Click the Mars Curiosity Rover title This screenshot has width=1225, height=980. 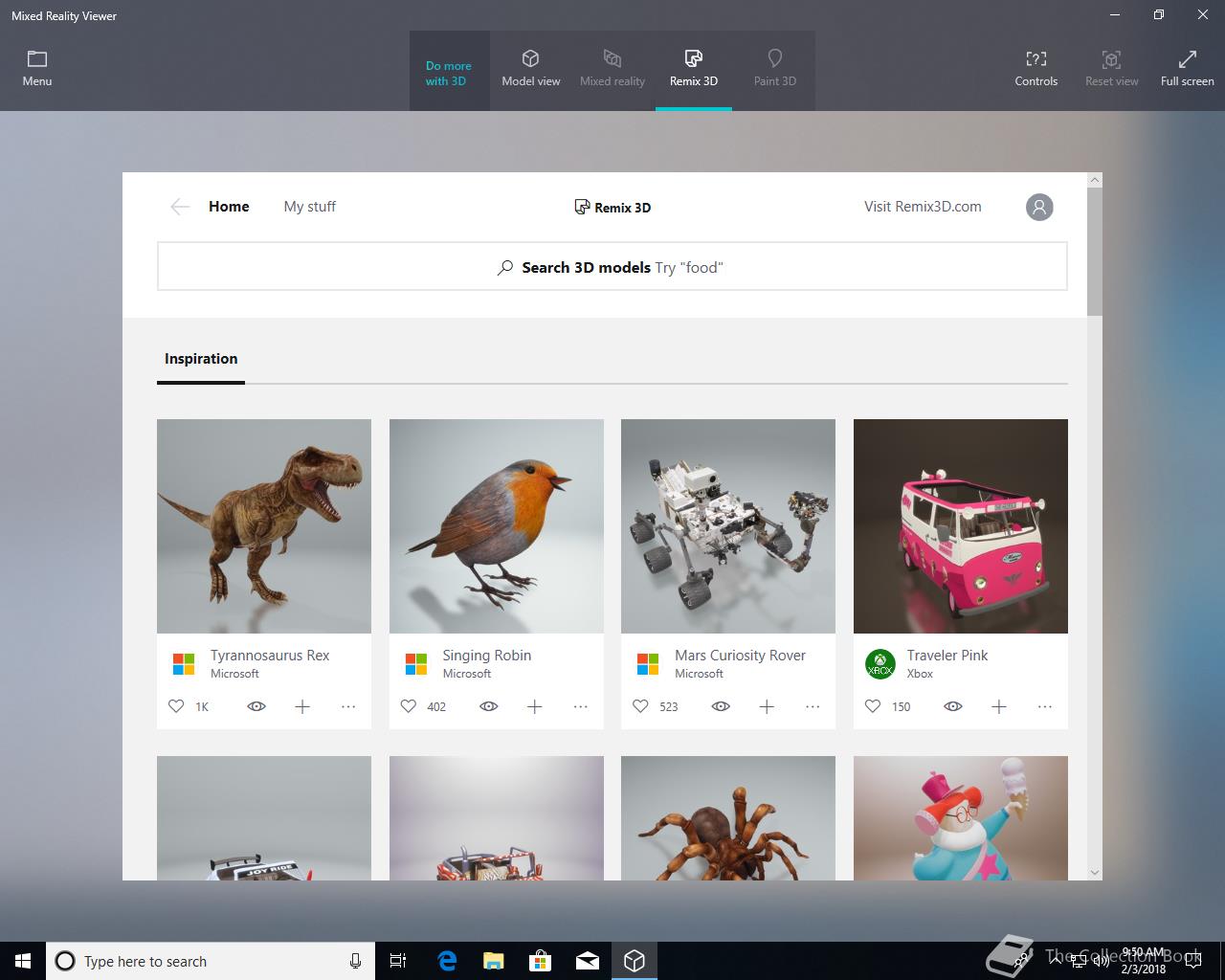point(740,656)
